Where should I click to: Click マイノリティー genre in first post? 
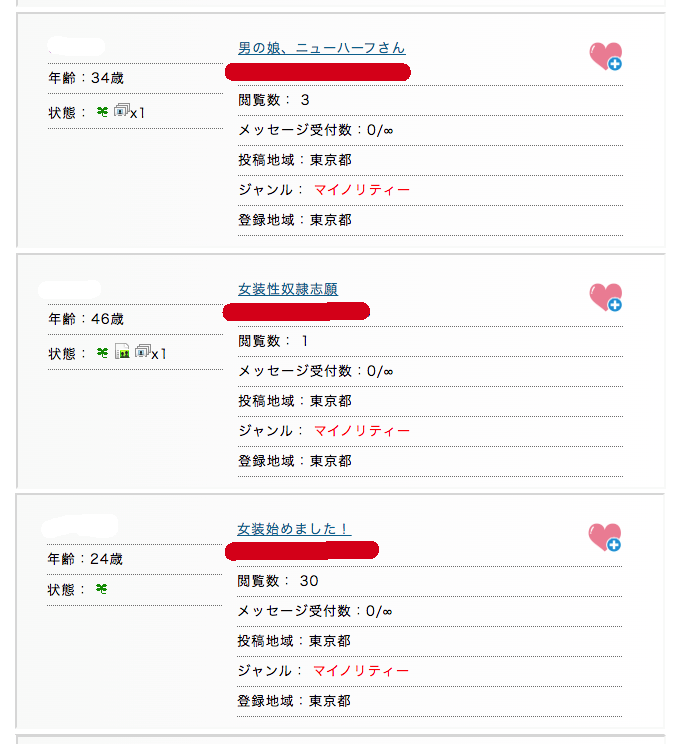[362, 190]
